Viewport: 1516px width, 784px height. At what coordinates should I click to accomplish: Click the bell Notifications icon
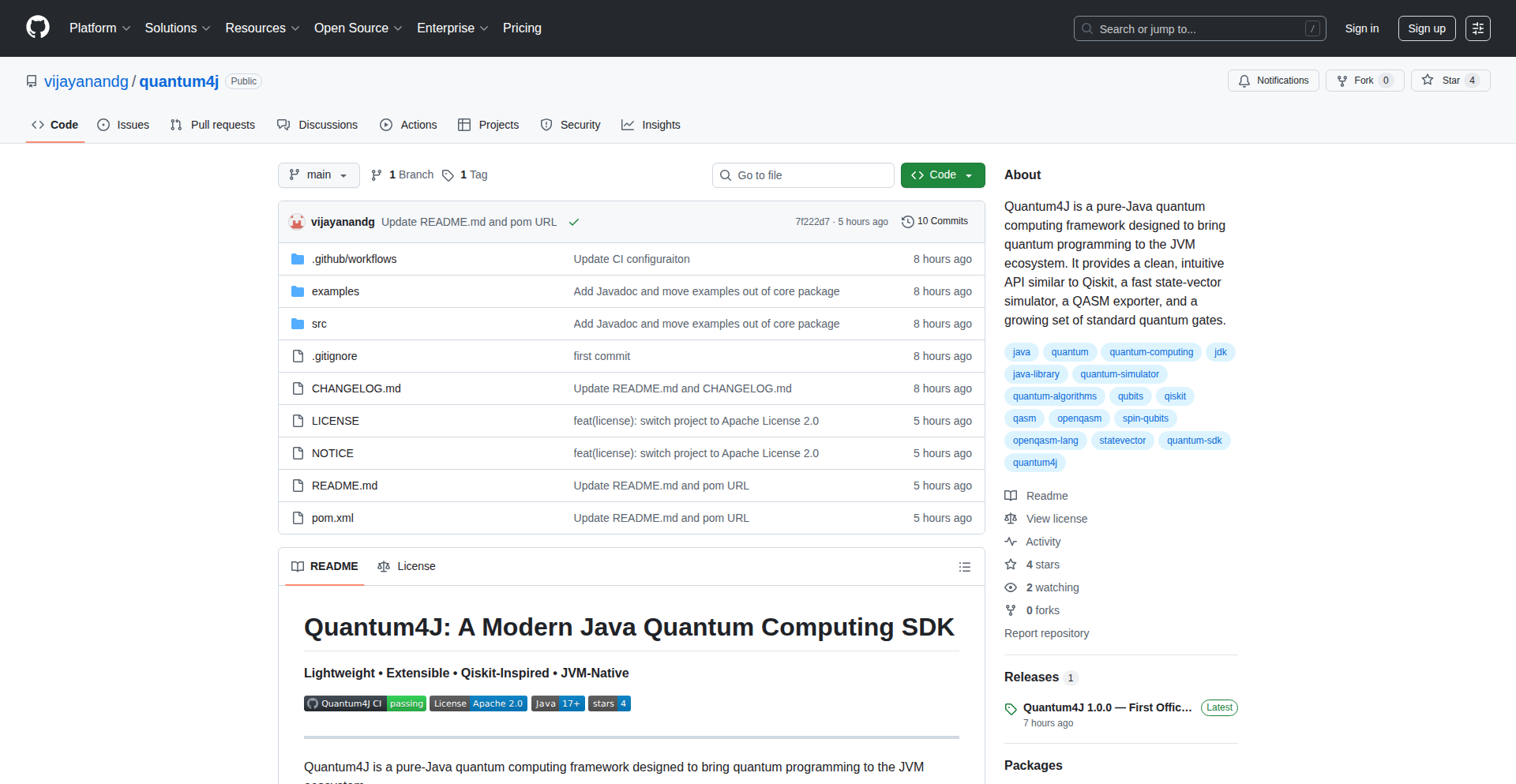click(1244, 80)
